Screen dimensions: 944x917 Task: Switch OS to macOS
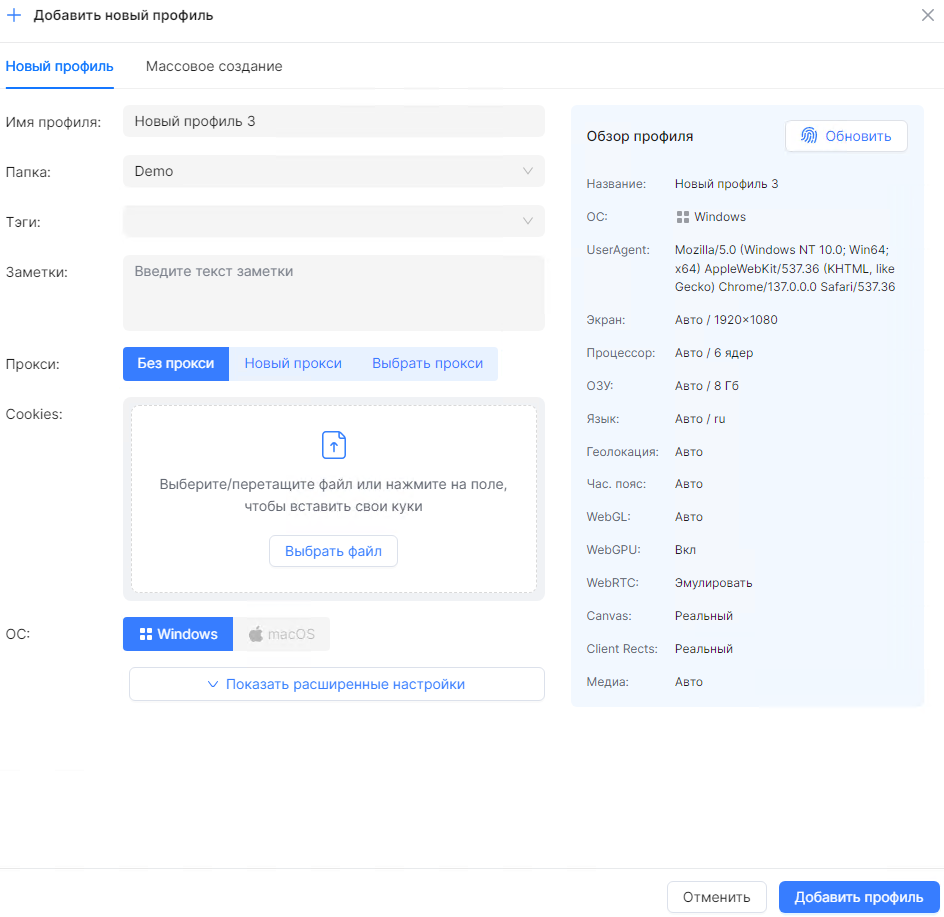(285, 633)
